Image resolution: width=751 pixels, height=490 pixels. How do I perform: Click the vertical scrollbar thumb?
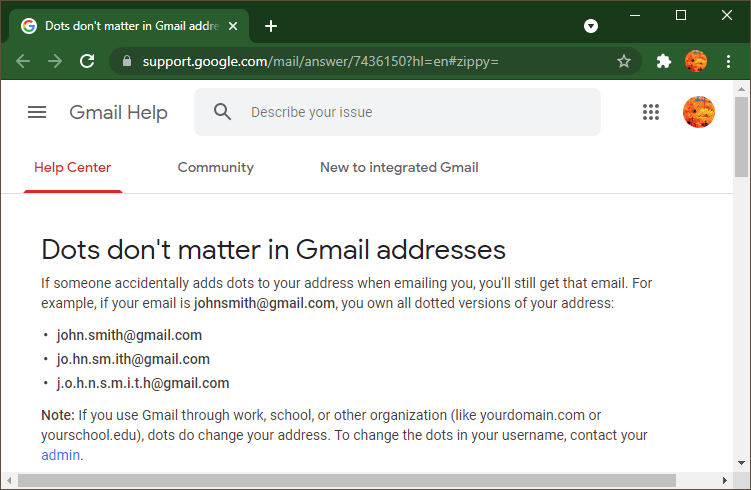tap(741, 137)
